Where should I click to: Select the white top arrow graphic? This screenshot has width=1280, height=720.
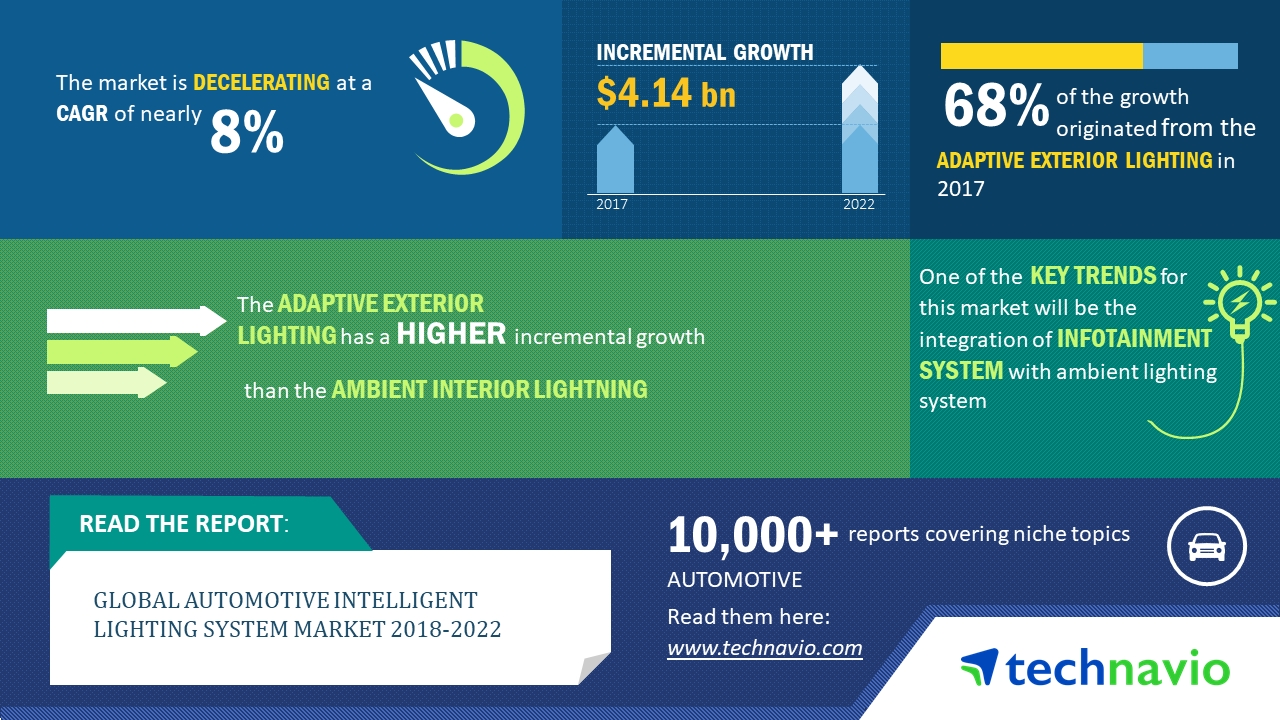click(x=137, y=321)
